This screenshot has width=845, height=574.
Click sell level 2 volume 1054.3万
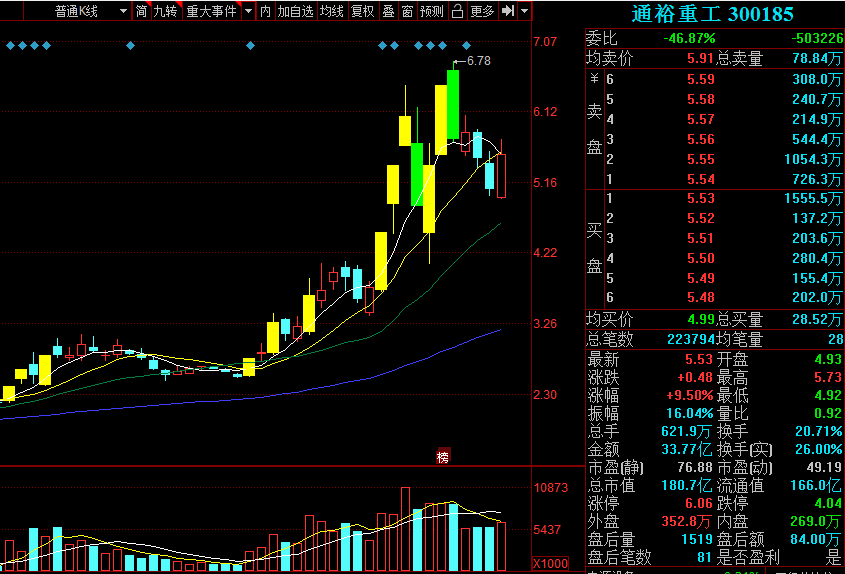813,160
